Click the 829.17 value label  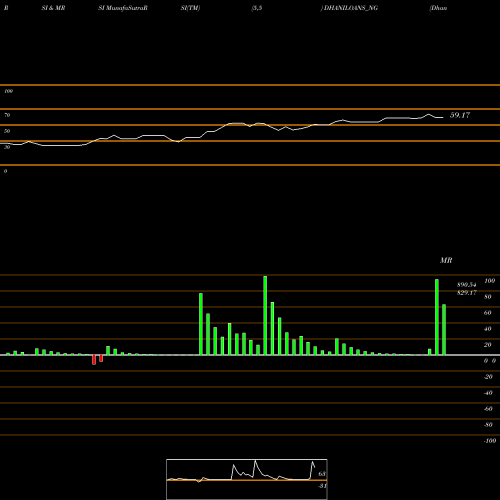coord(466,293)
